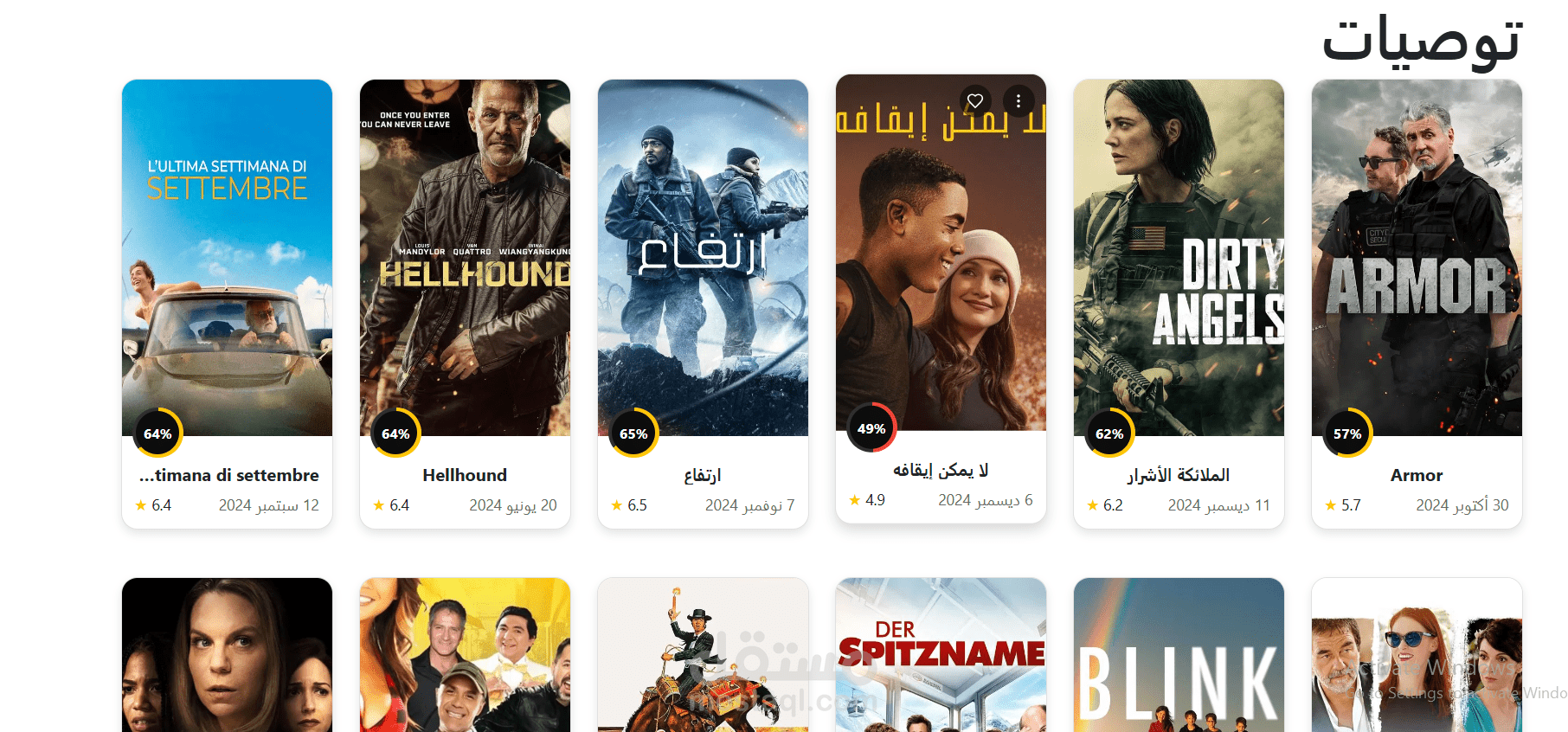Click the star rating 5.7 under Armor
The width and height of the screenshot is (1568, 732).
pos(1342,505)
